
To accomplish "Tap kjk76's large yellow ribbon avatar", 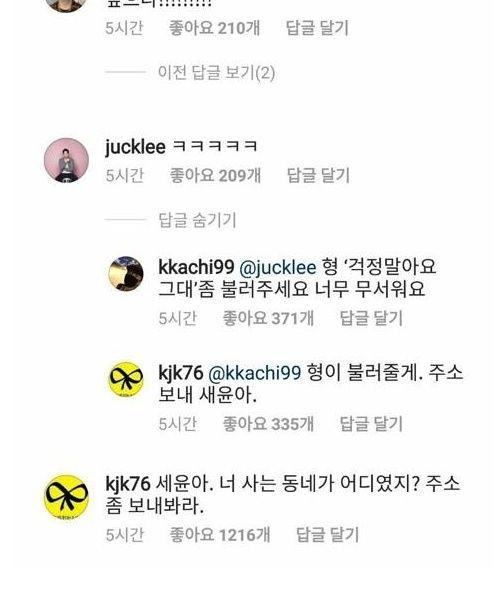I will [x=66, y=497].
